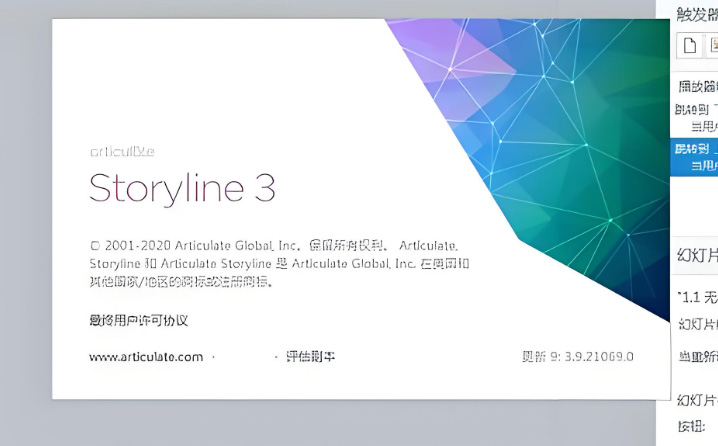Open the www.articulate.com website link
This screenshot has width=718, height=446.
coord(146,357)
